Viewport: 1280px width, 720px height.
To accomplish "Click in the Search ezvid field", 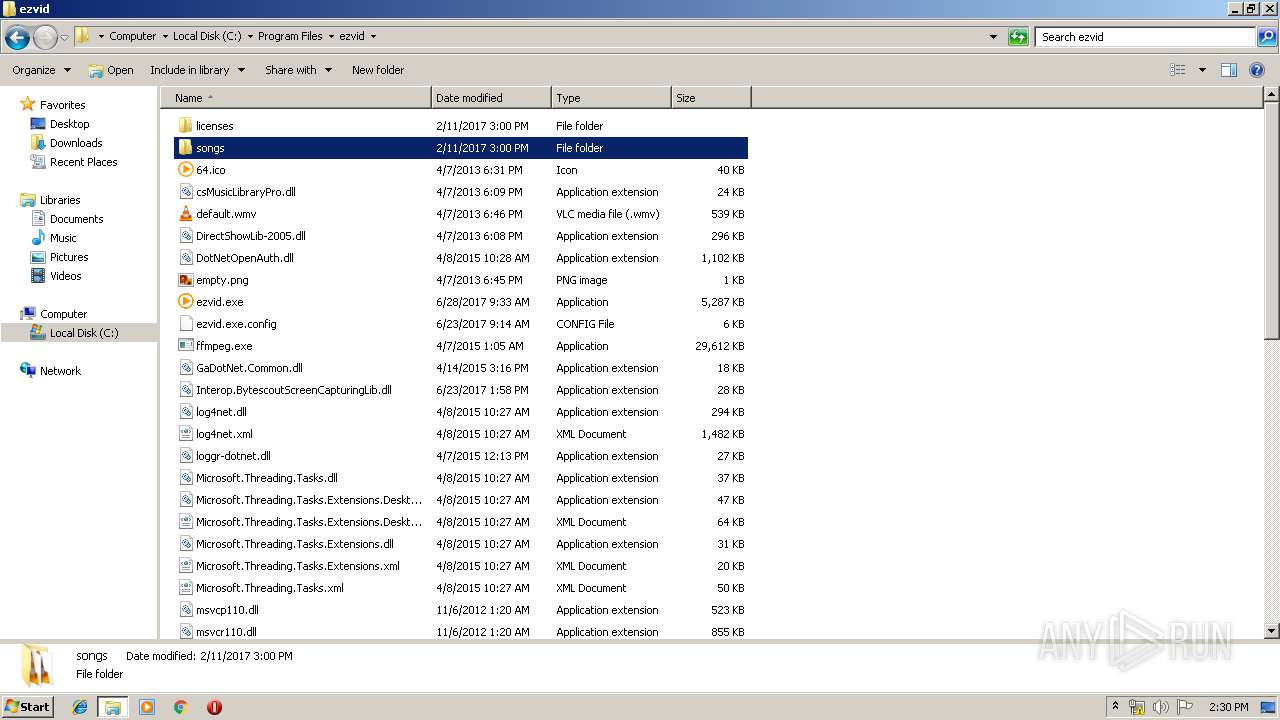I will click(x=1145, y=37).
